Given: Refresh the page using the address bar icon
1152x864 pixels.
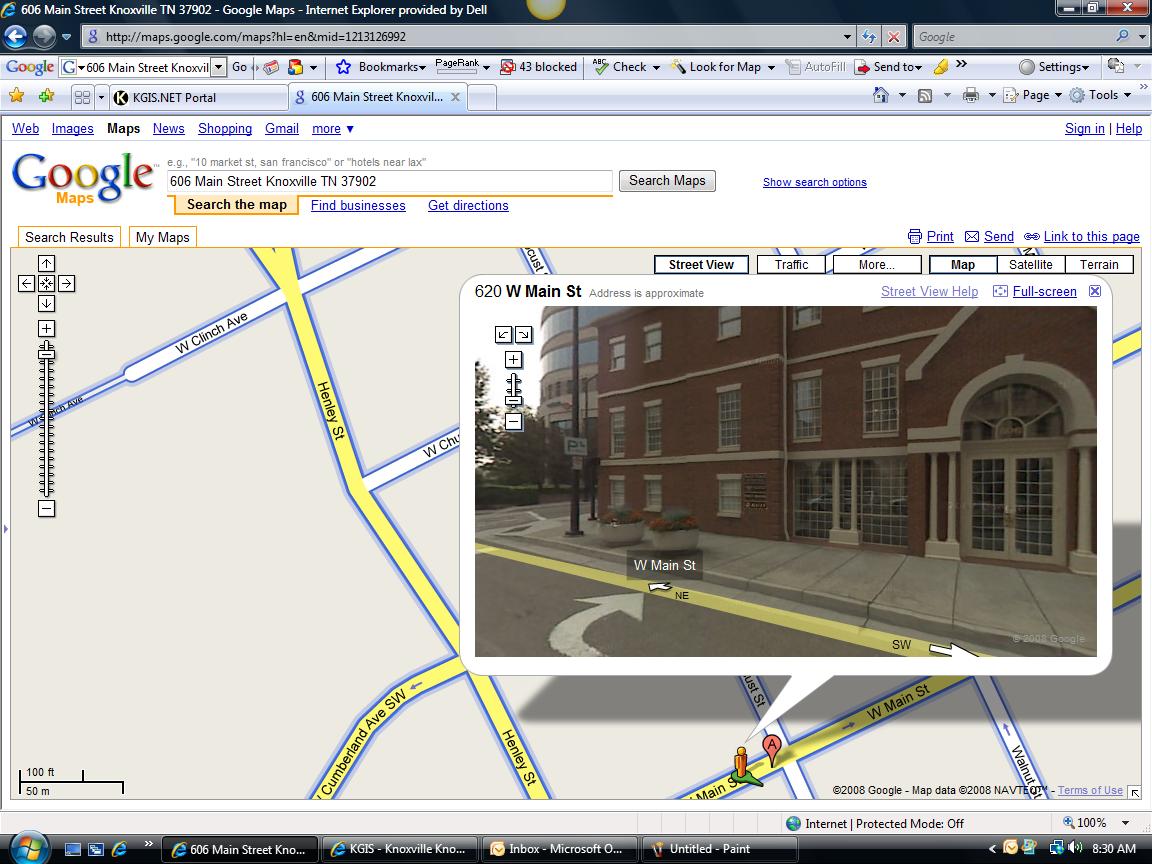Looking at the screenshot, I should point(869,36).
